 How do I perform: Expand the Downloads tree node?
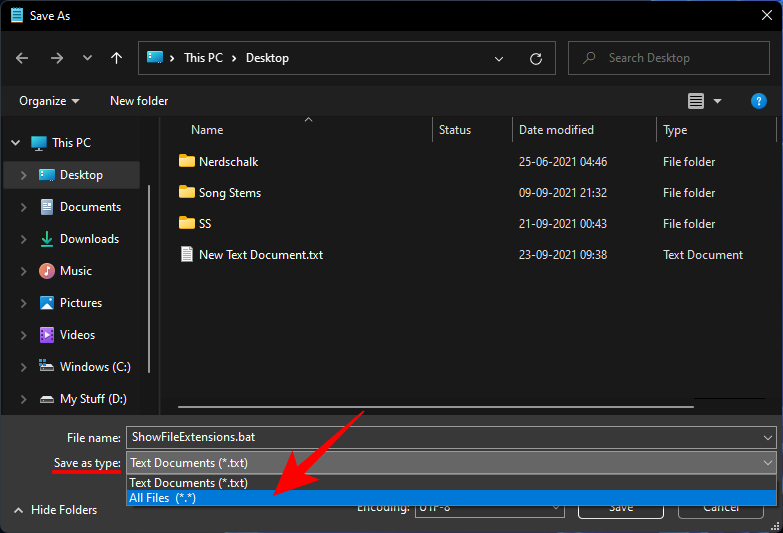coord(23,239)
